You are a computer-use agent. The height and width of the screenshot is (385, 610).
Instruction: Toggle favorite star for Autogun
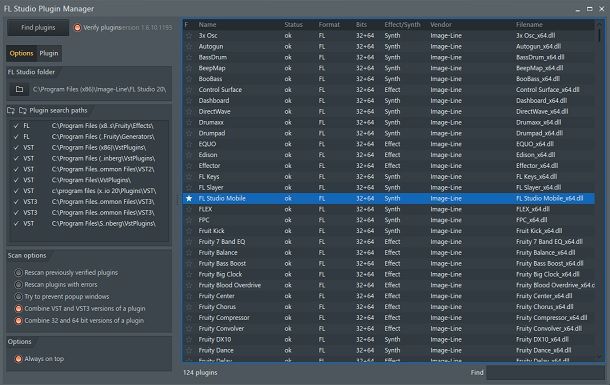click(189, 46)
